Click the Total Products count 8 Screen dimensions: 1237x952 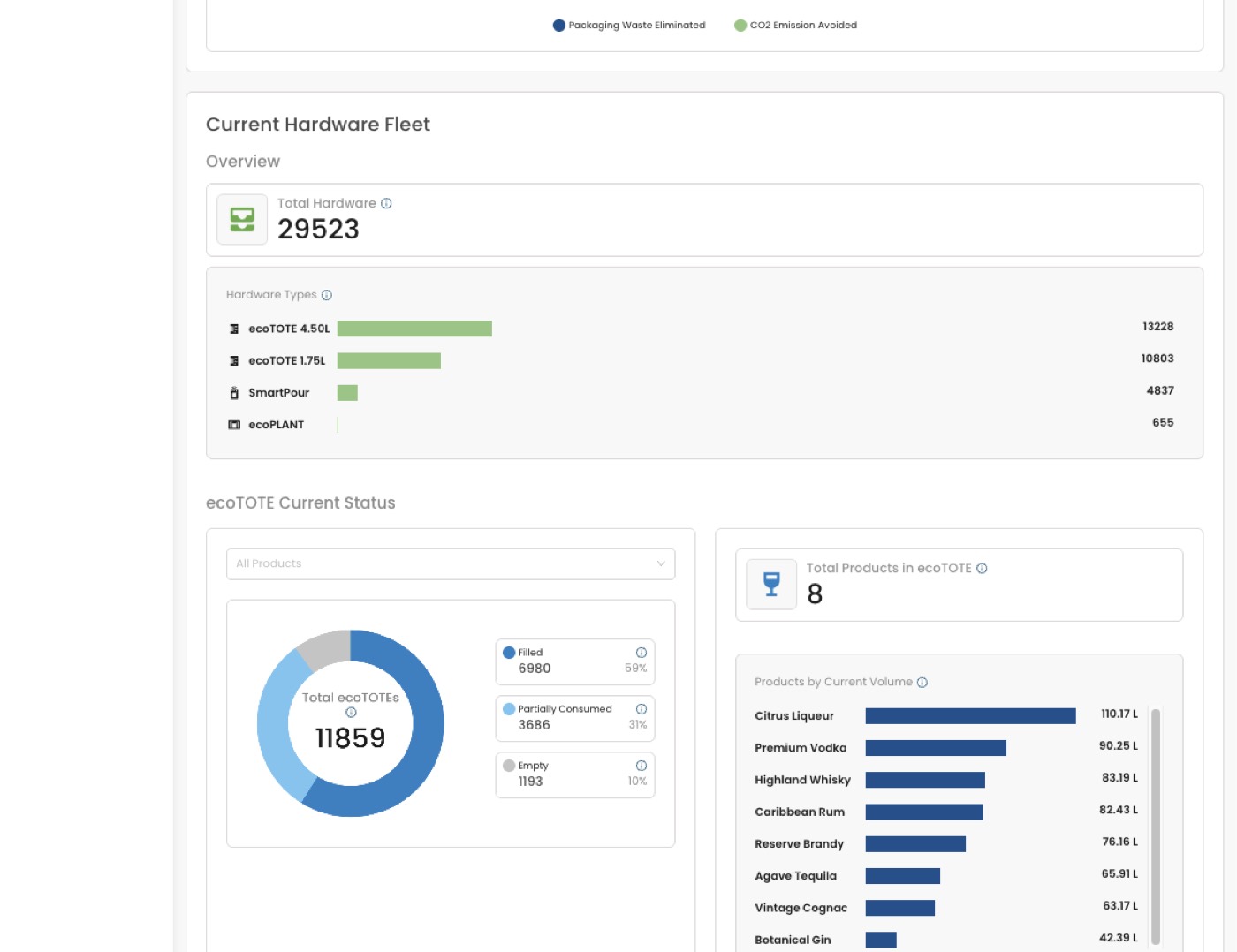tap(815, 594)
